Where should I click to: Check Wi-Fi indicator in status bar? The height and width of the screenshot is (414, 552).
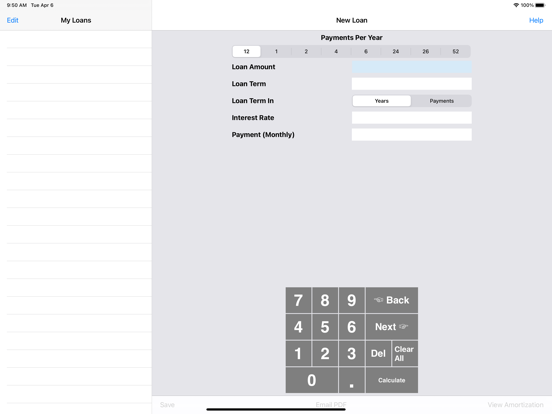pos(516,5)
